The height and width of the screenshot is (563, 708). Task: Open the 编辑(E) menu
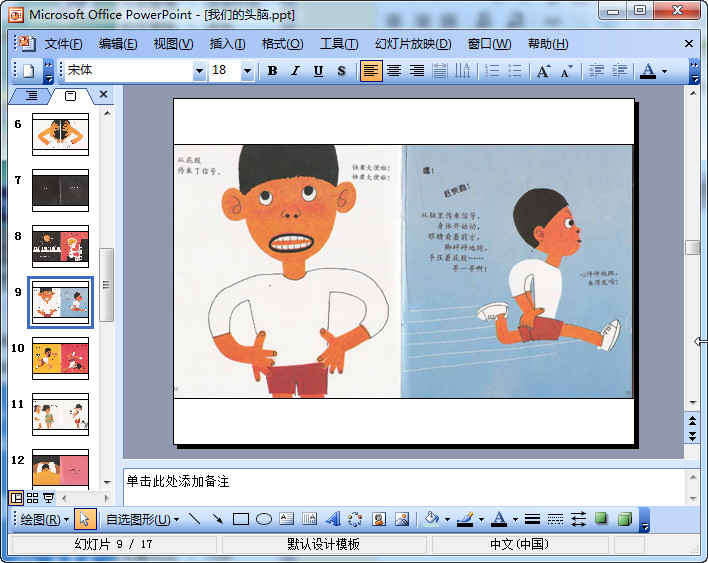pos(118,44)
